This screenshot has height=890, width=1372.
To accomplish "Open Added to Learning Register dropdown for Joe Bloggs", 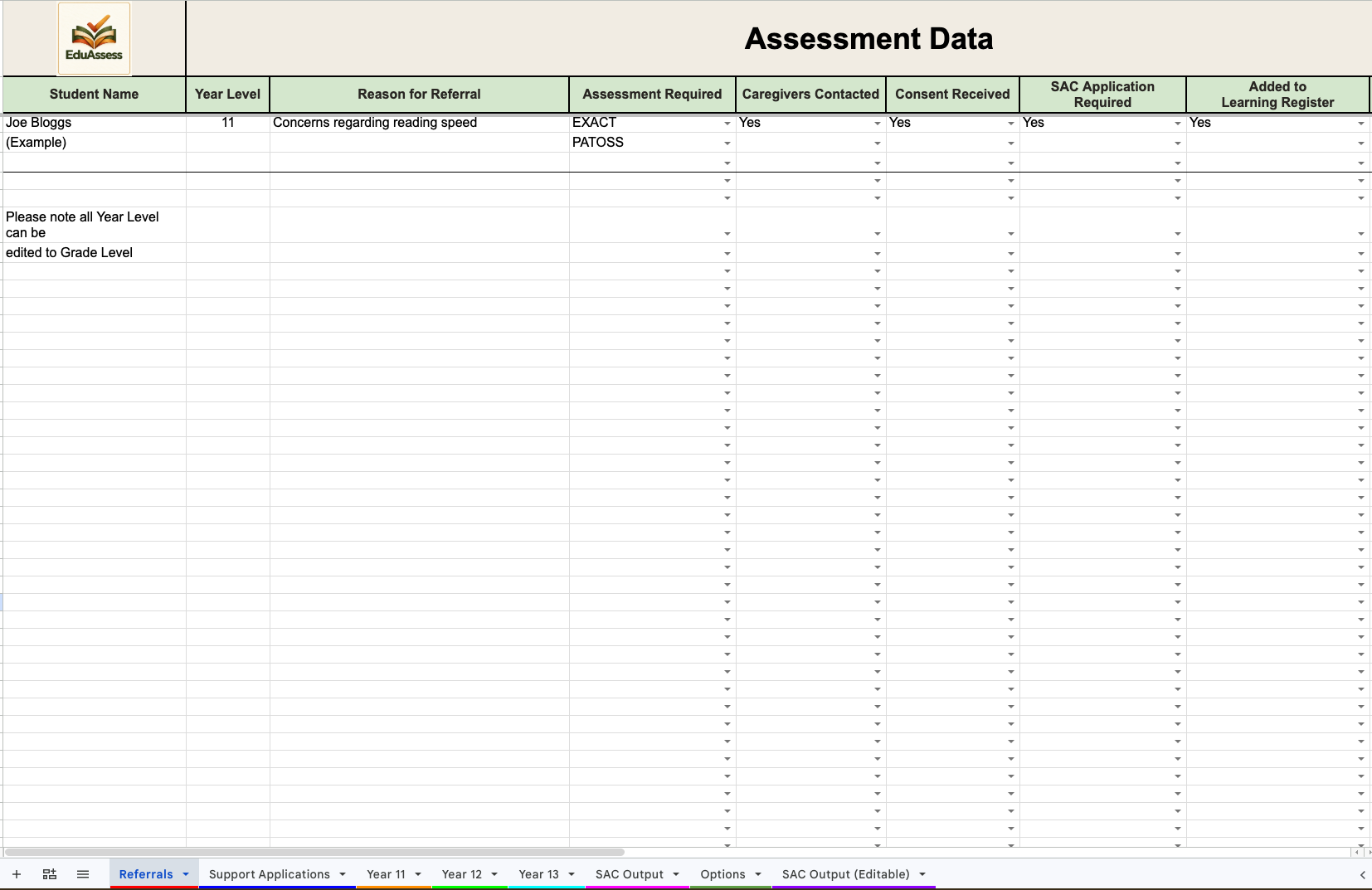I will [x=1361, y=124].
